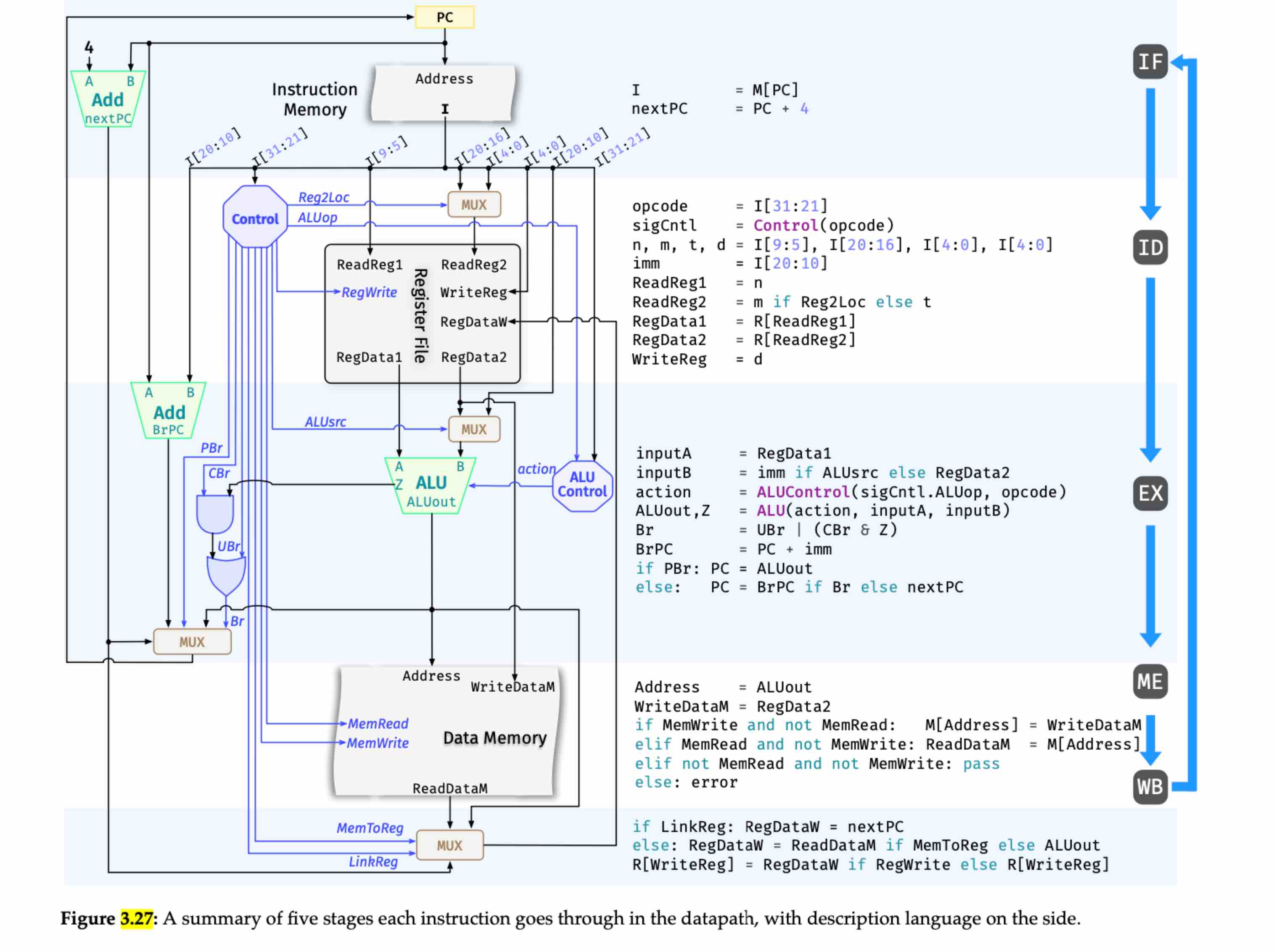Click the MUX fed by Reg2Loc
1276x952 pixels.
click(473, 205)
